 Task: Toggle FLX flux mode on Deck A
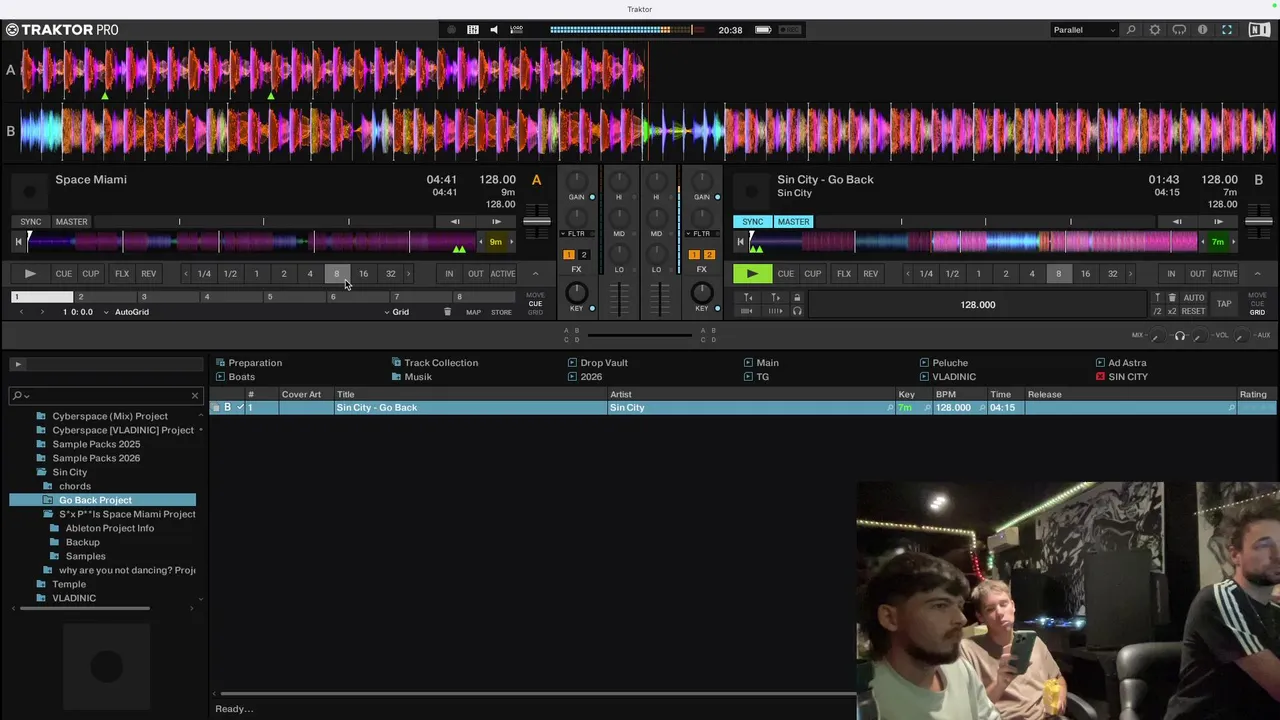(122, 274)
